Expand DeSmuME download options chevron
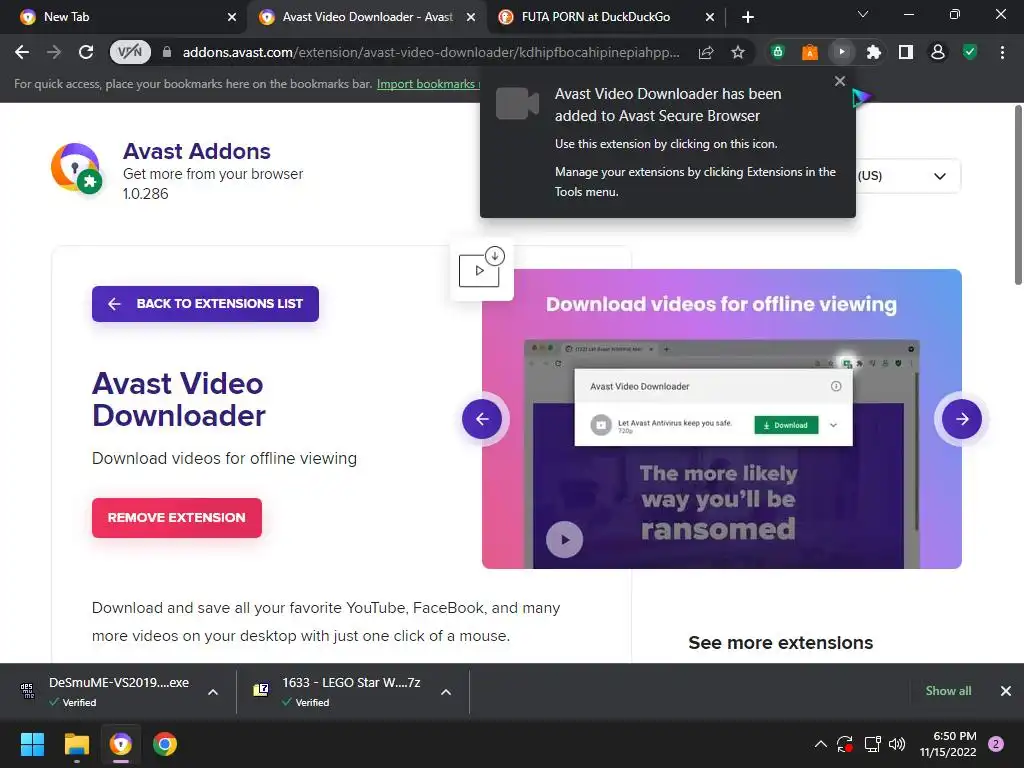 [213, 692]
